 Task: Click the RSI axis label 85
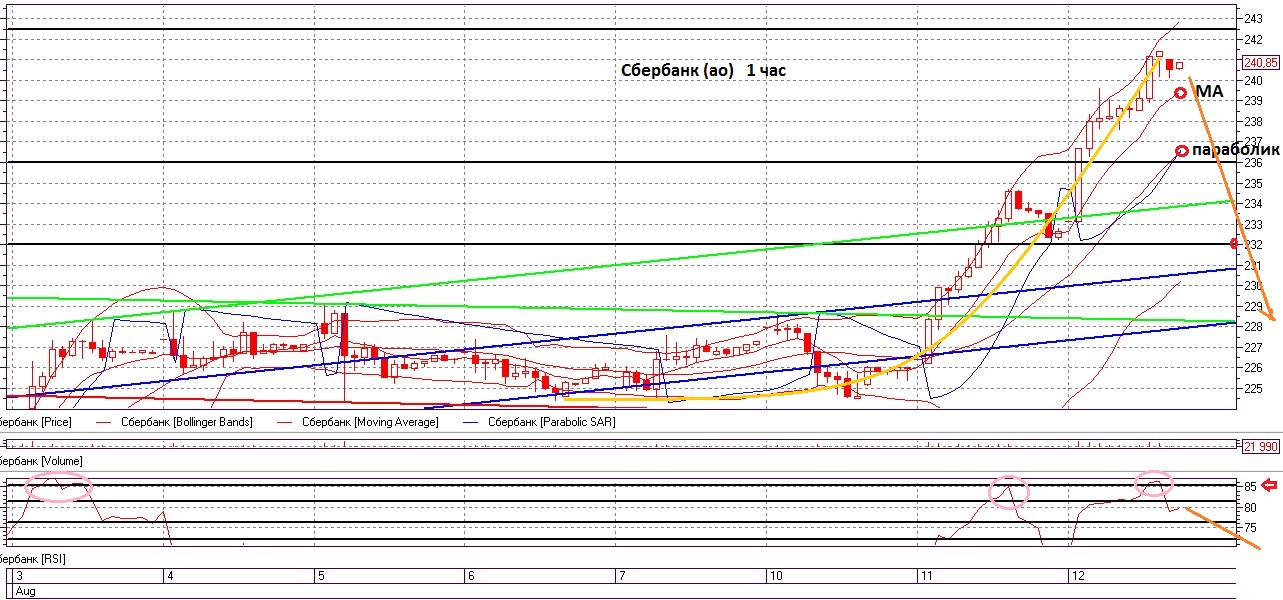click(1251, 486)
